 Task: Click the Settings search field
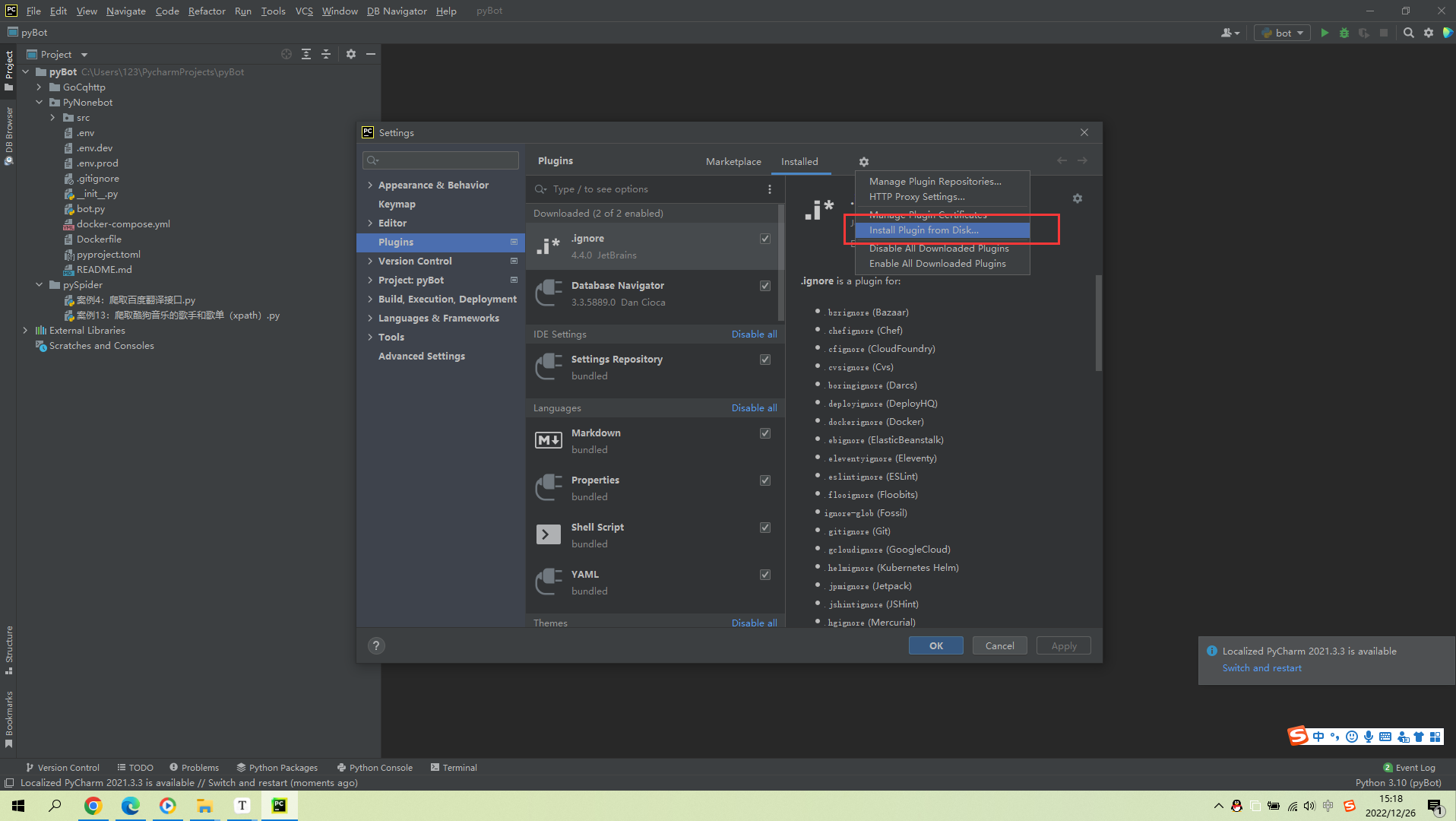click(x=441, y=160)
